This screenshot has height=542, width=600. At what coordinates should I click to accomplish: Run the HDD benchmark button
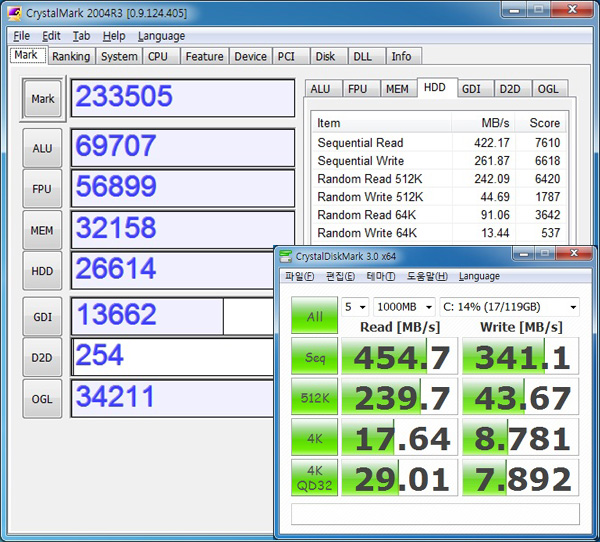42,271
